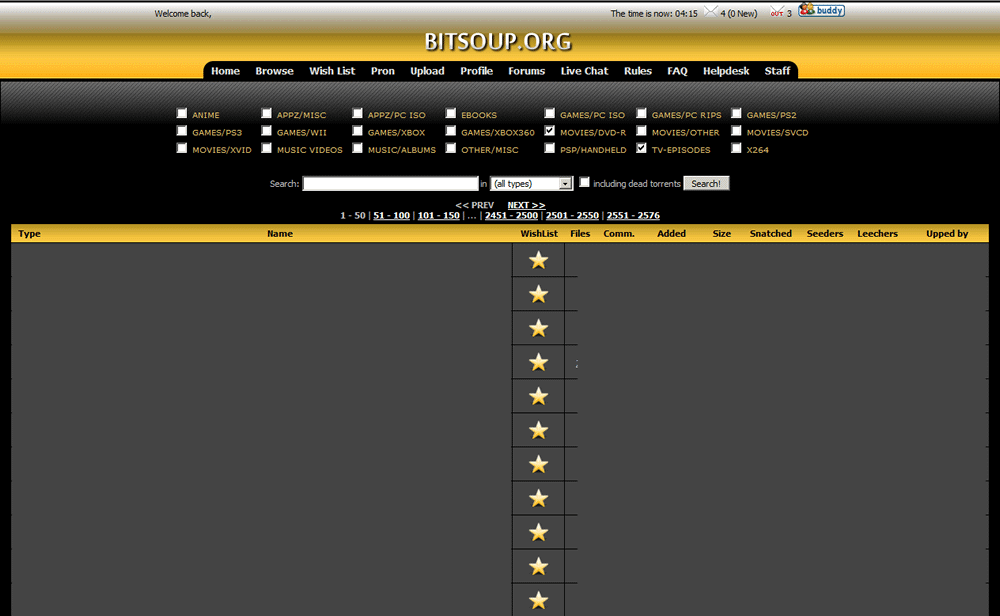Go to NEXT >> results page

(x=526, y=205)
